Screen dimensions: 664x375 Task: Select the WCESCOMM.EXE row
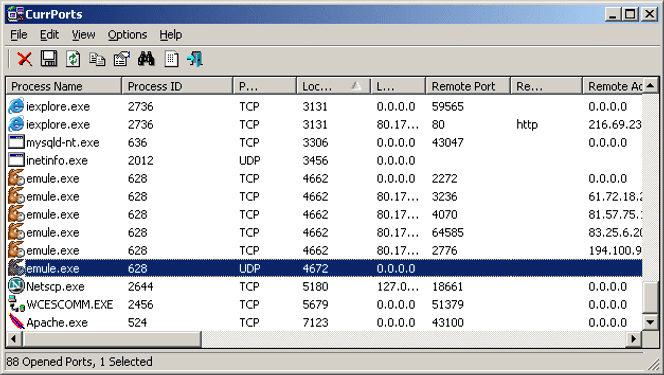tap(324, 305)
